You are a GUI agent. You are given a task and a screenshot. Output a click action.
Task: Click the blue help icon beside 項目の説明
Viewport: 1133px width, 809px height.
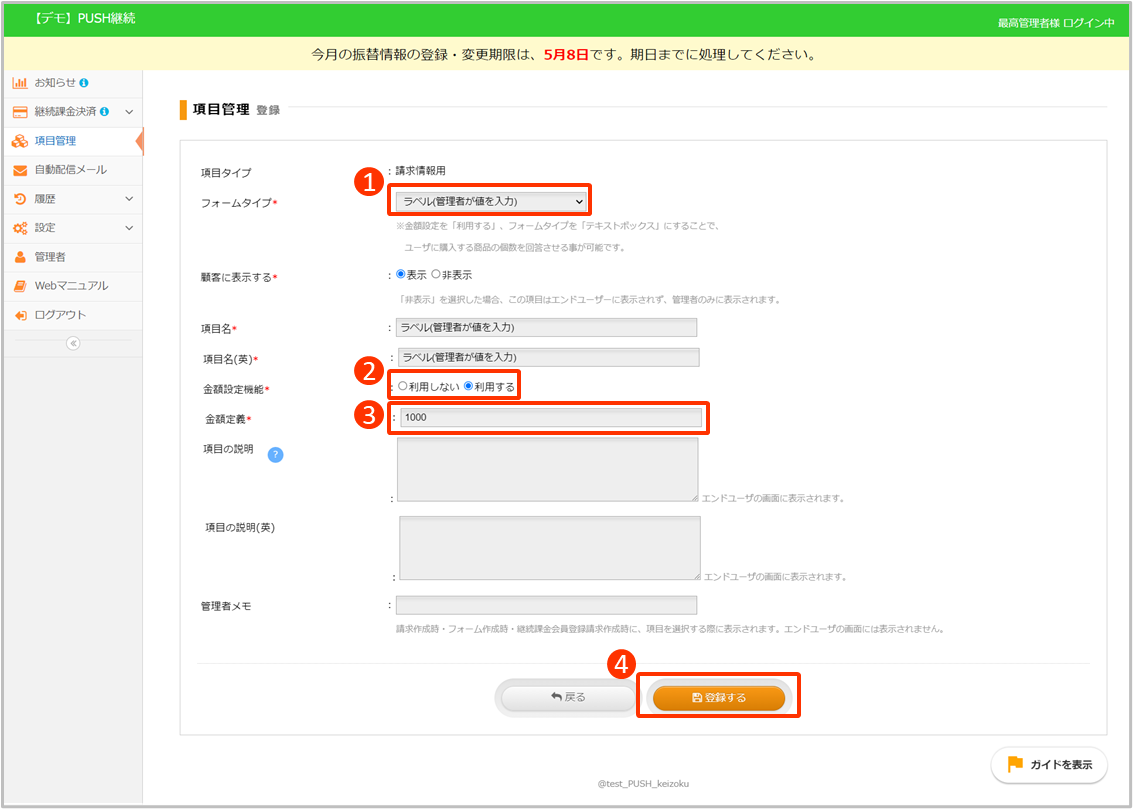[x=275, y=454]
